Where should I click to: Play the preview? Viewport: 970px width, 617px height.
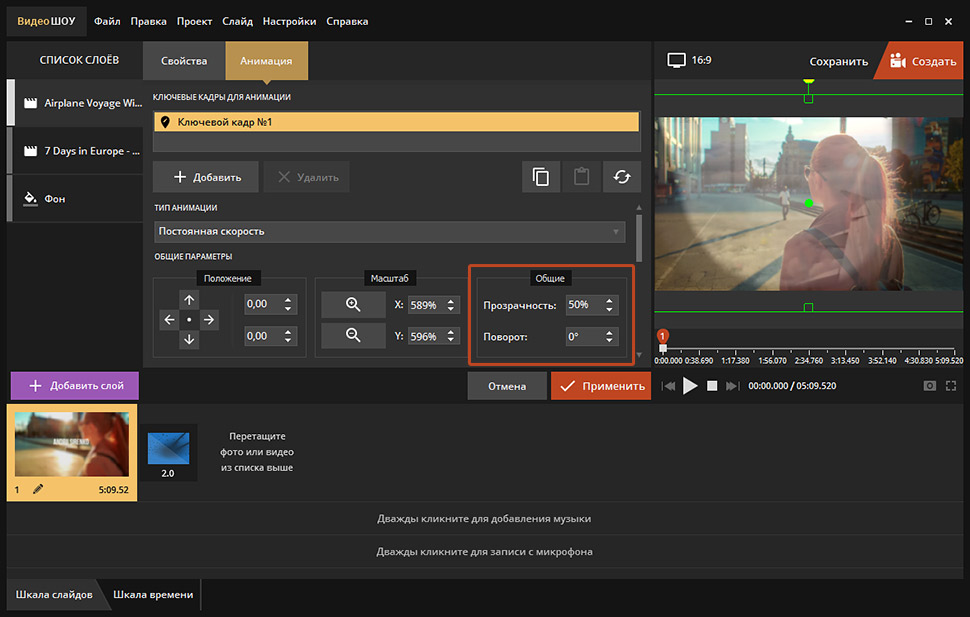coord(690,386)
